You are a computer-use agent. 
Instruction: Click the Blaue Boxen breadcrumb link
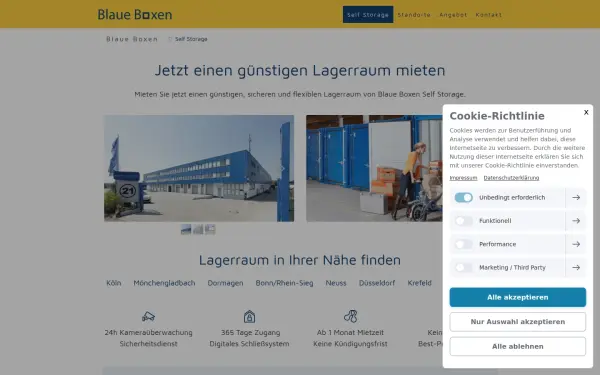(x=132, y=39)
